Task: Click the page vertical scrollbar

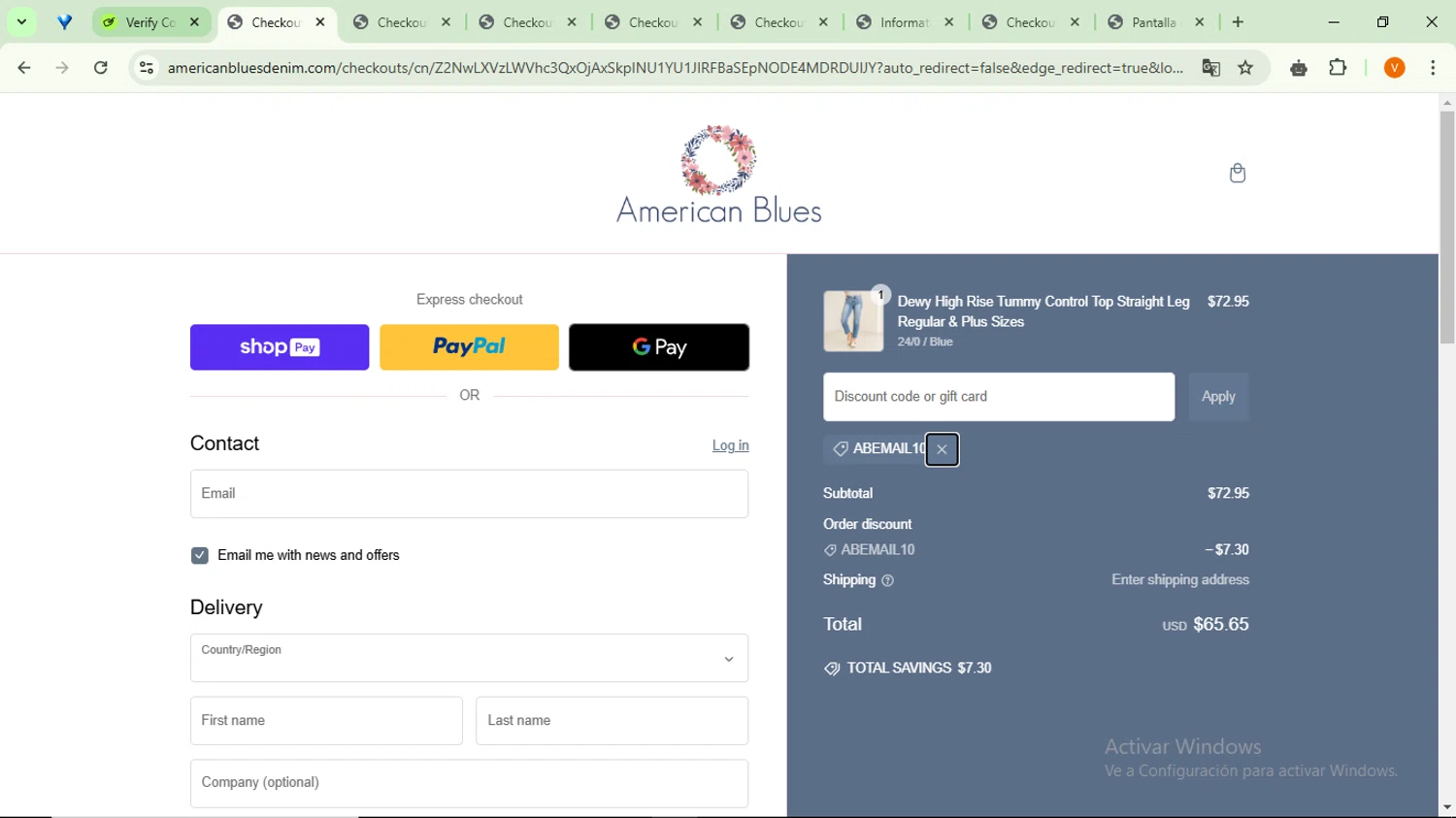Action: point(1447,228)
